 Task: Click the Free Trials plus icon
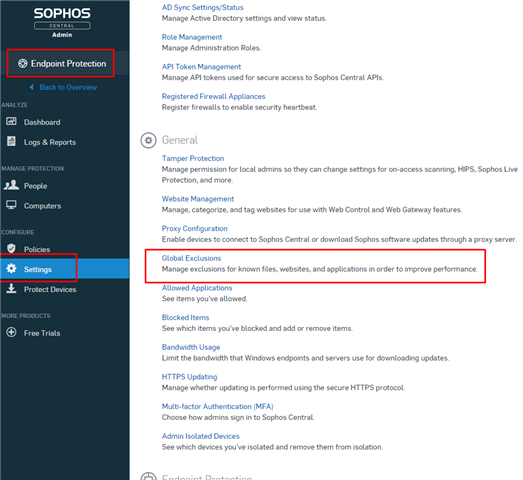point(11,333)
